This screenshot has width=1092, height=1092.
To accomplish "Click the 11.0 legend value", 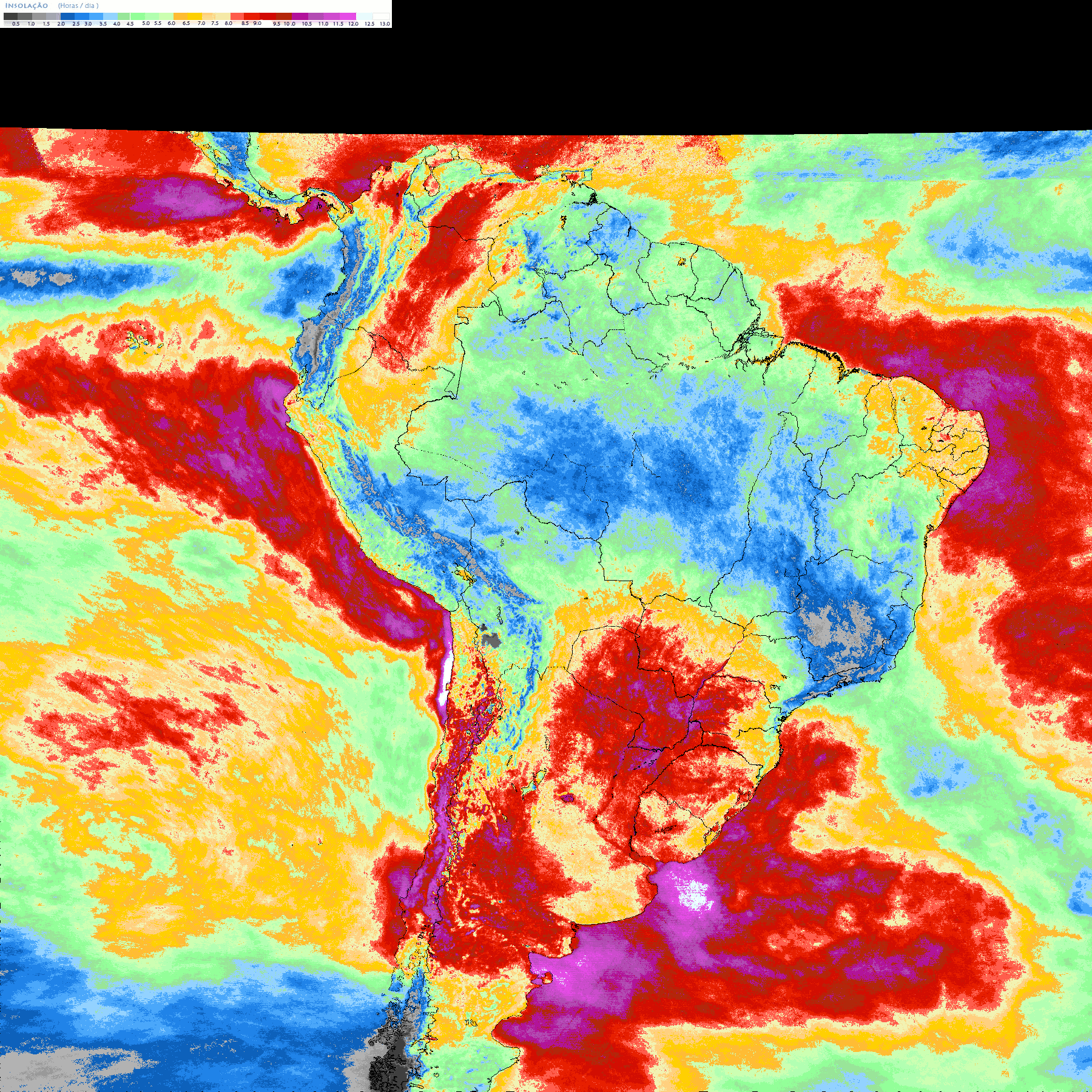I will [323, 24].
